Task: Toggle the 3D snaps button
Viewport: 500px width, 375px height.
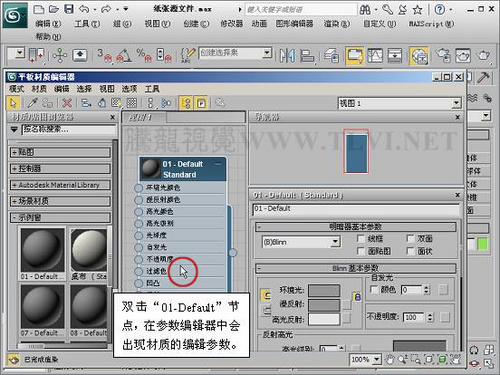Action: pos(104,55)
